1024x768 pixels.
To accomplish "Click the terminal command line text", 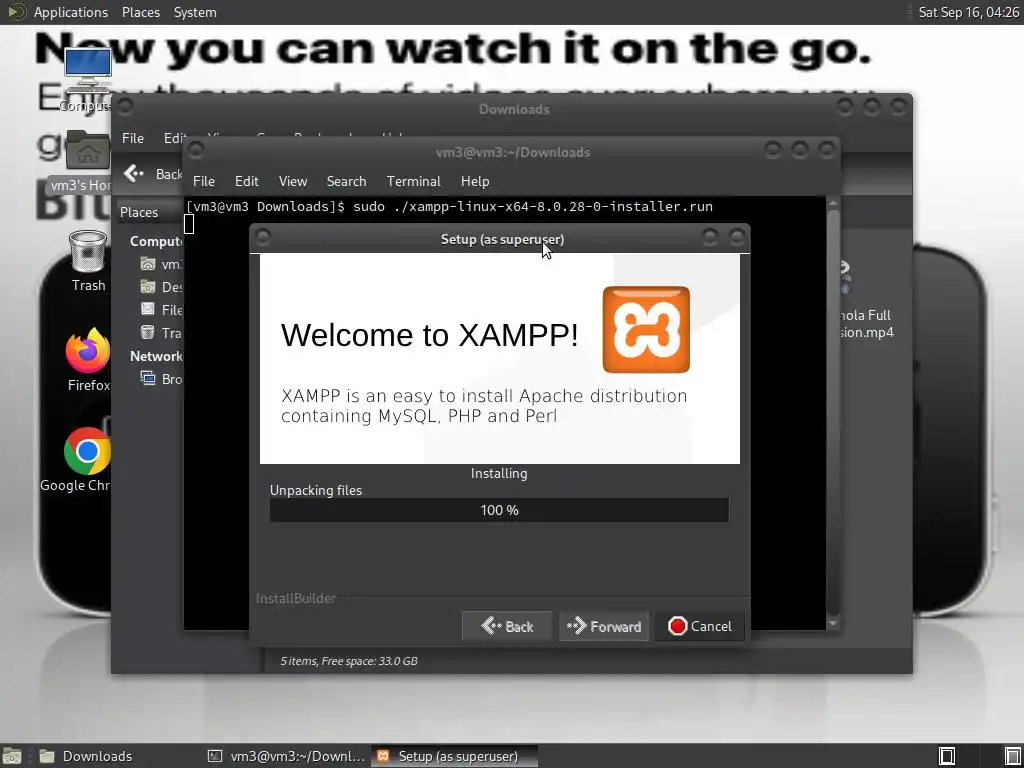I will (x=449, y=206).
